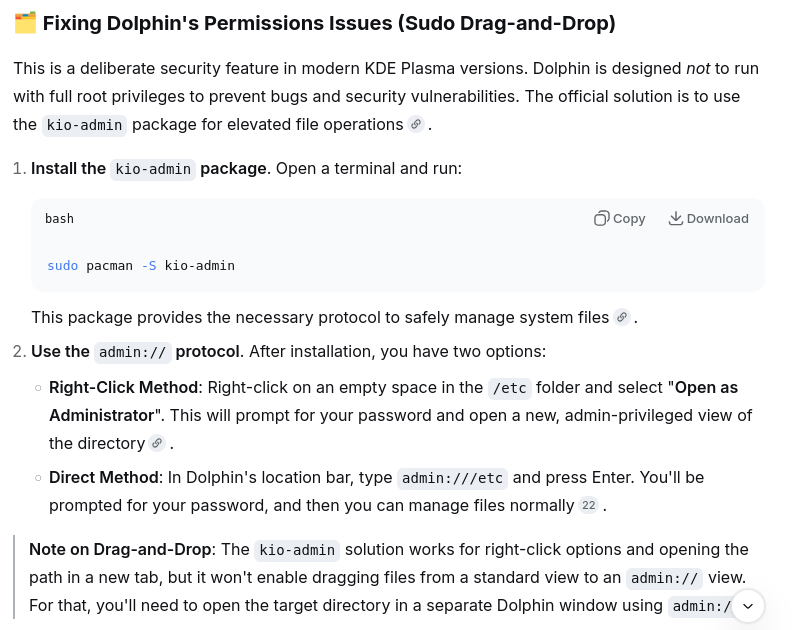Image resolution: width=808 pixels, height=630 pixels.
Task: Open citation badge 22
Action: coord(589,505)
